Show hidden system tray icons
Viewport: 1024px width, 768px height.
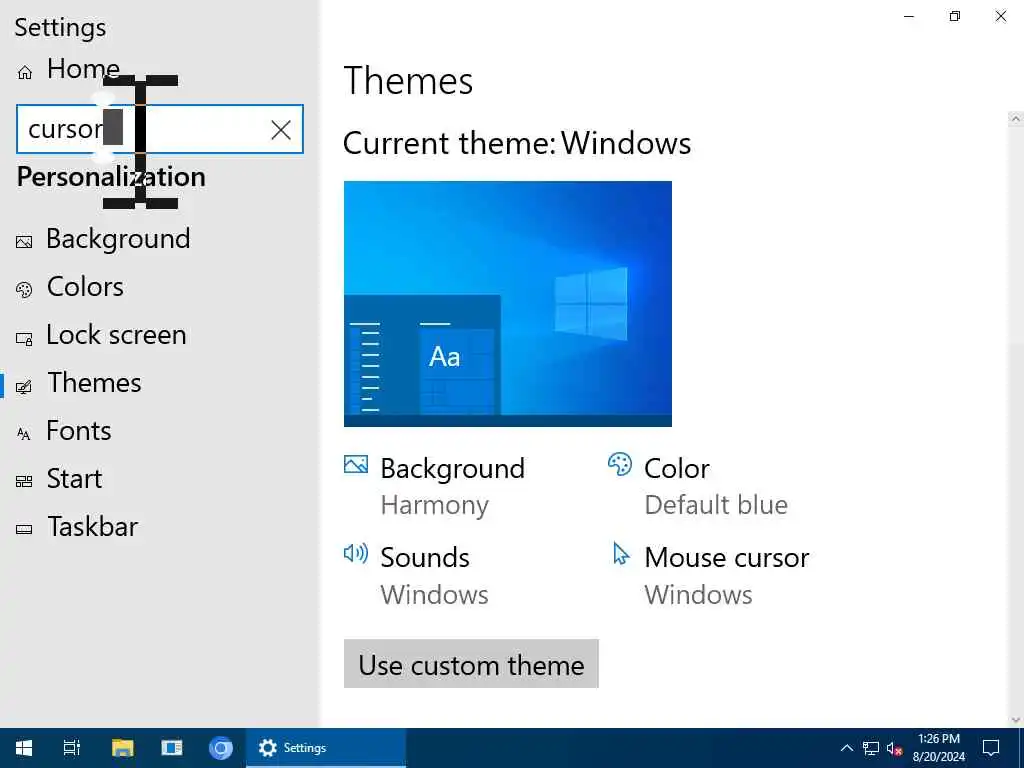846,748
